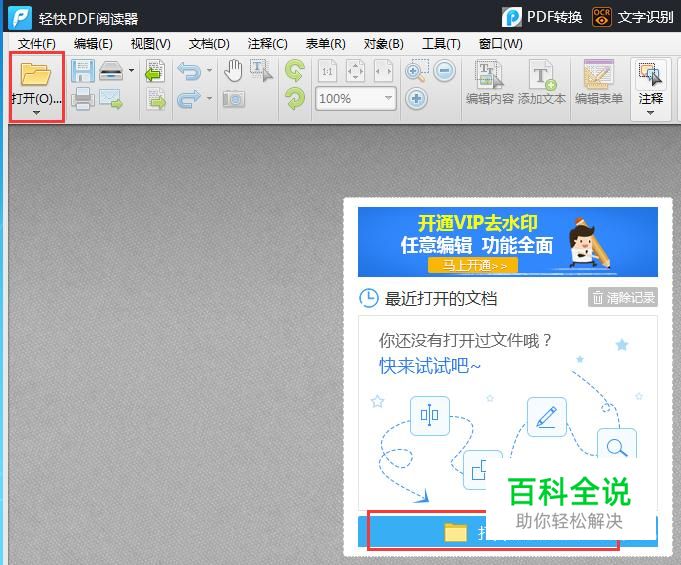
Task: Click the 文字识别 OCR button
Action: click(633, 17)
